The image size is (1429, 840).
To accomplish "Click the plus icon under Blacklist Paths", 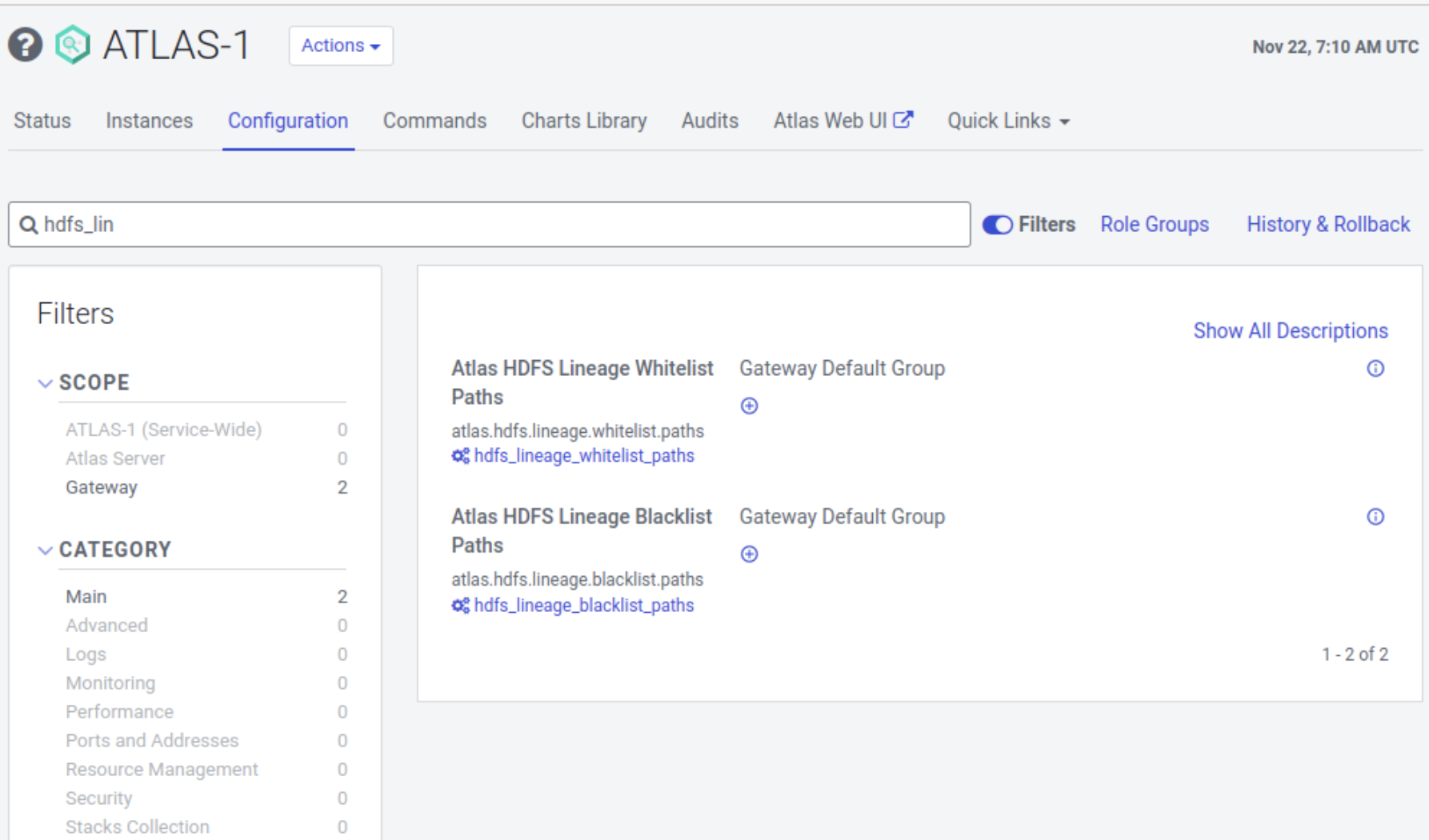I will [749, 554].
